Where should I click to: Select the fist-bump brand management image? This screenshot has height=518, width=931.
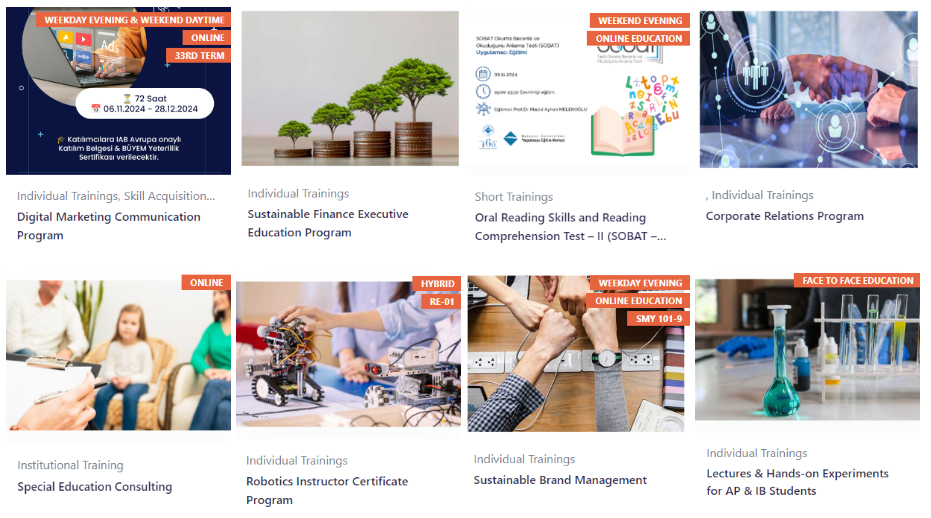coord(575,353)
